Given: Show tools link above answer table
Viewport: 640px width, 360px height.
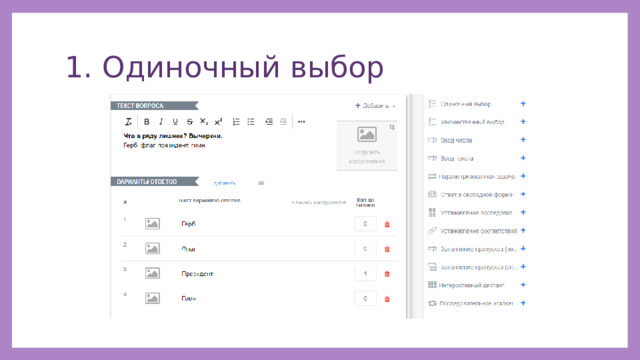Looking at the screenshot, I should click(x=318, y=202).
